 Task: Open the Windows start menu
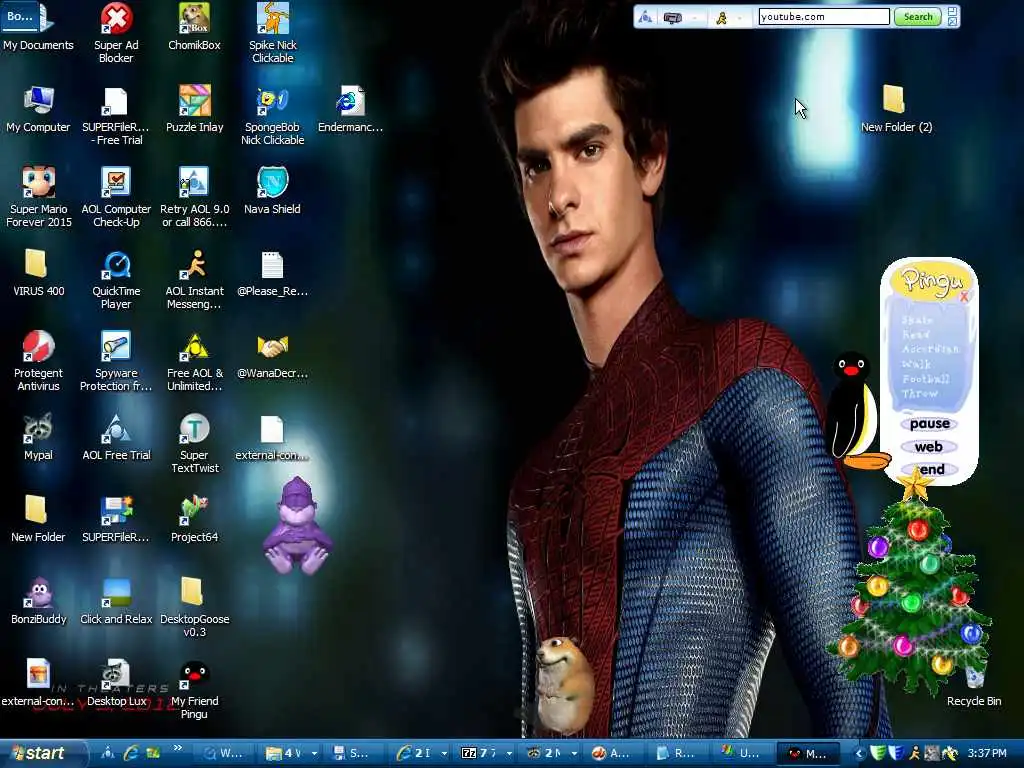coord(43,754)
